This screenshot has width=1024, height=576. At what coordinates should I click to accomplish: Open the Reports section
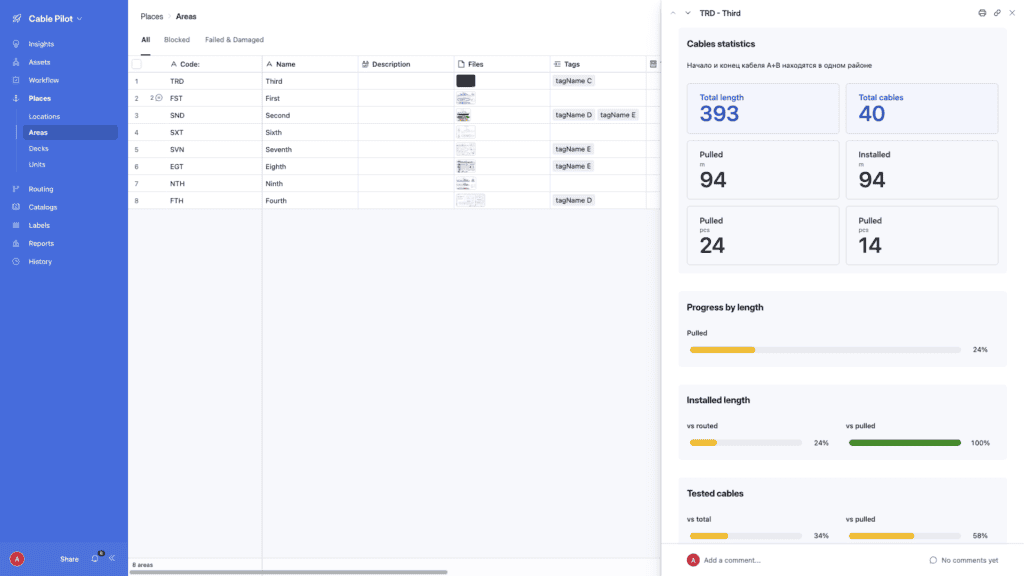41,244
